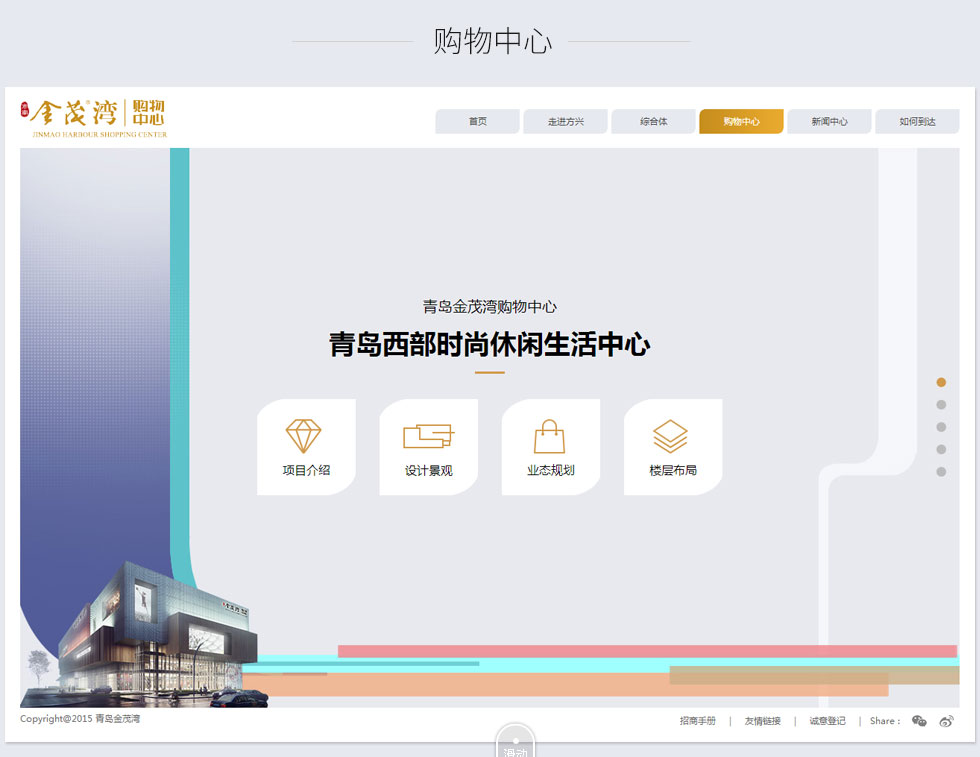
Task: Share via the Weibo icon
Action: [x=946, y=721]
